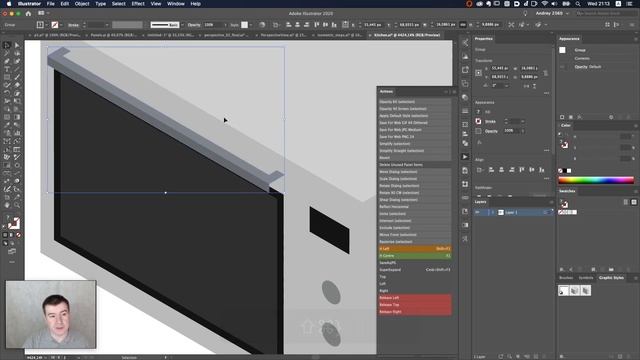Open more options dots under Align
Screen dimensions: 640x360
click(546, 178)
